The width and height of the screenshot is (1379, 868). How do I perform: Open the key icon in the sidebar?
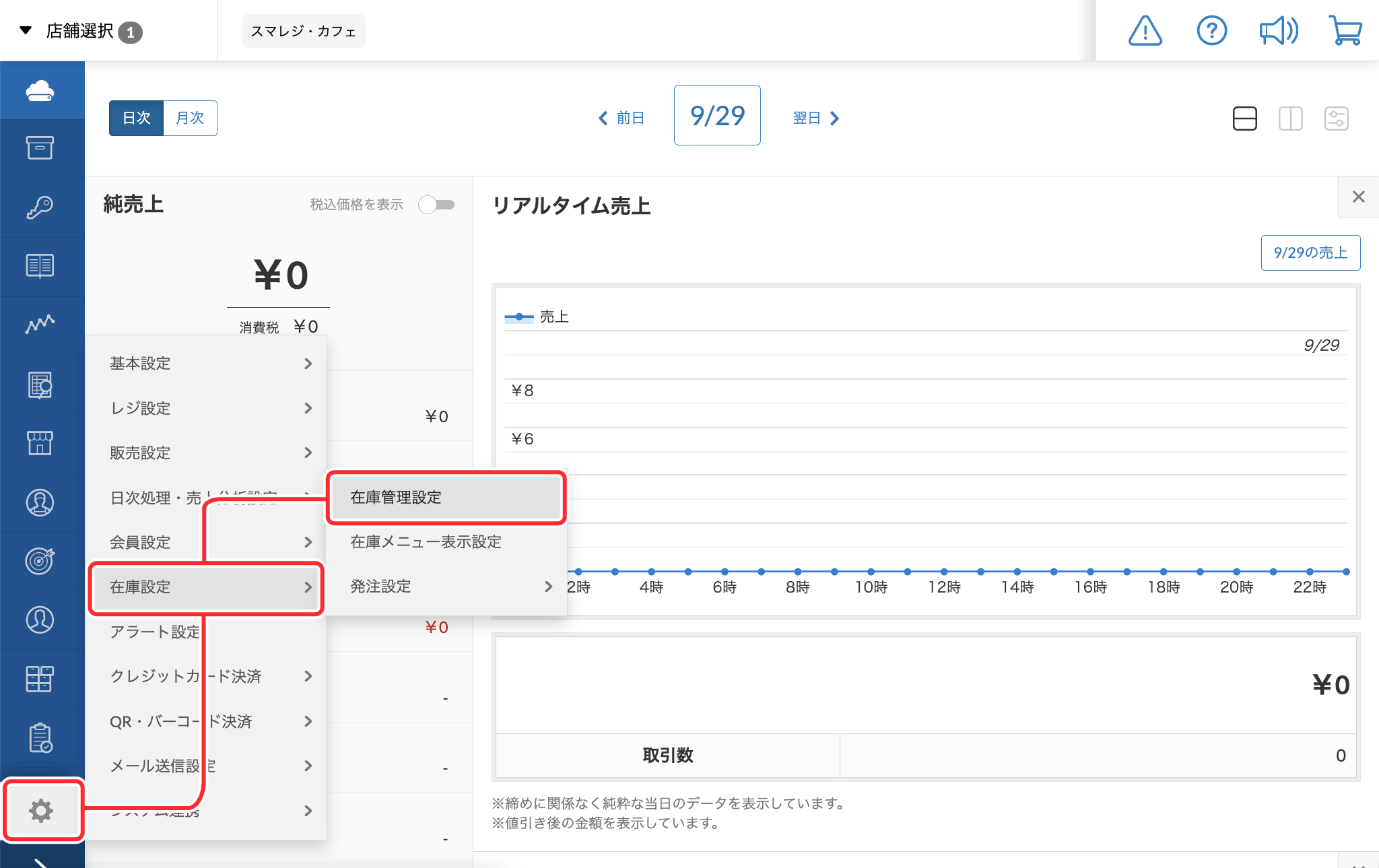tap(40, 207)
